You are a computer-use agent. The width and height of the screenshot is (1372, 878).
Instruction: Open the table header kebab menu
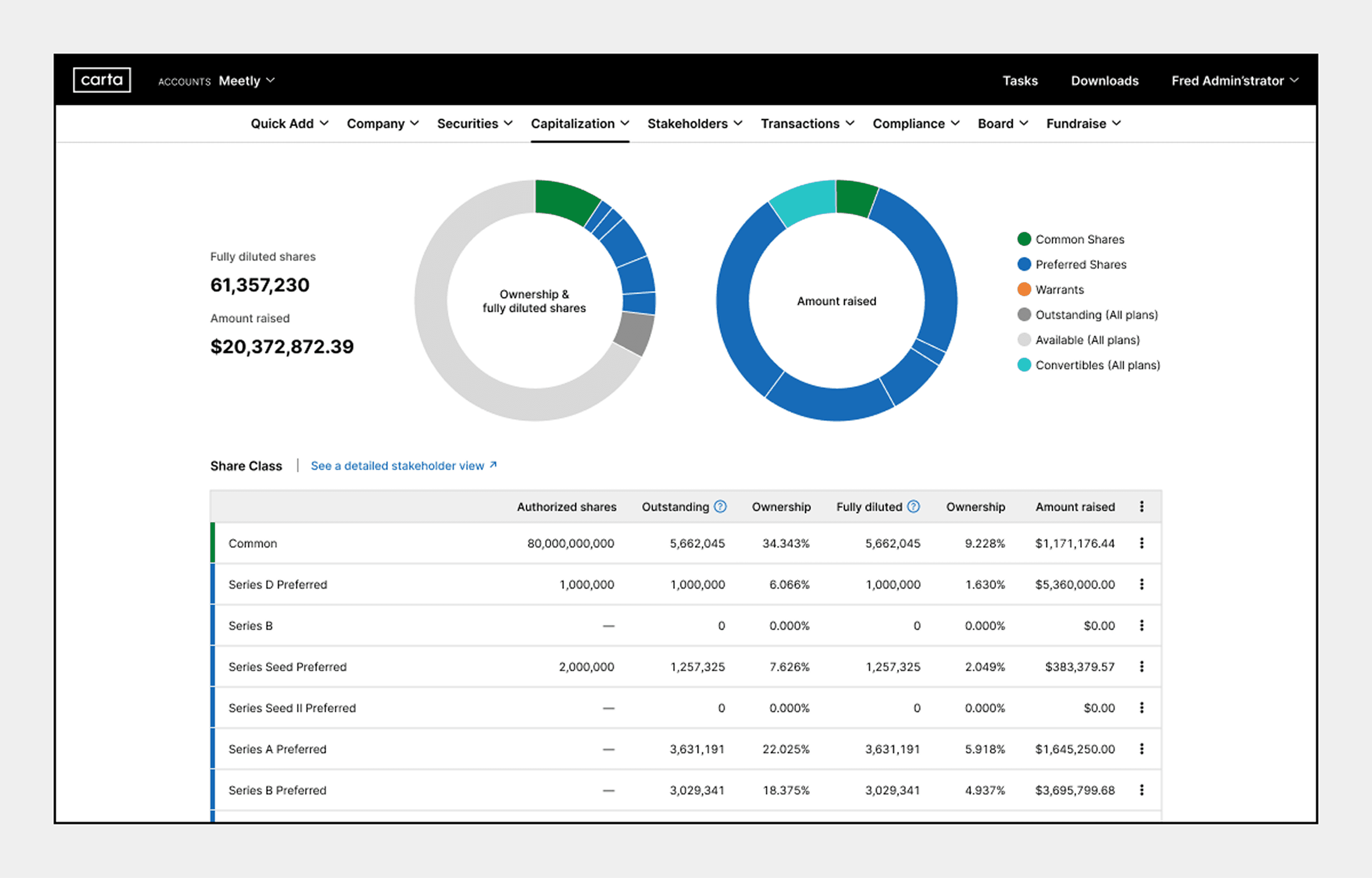coord(1142,506)
